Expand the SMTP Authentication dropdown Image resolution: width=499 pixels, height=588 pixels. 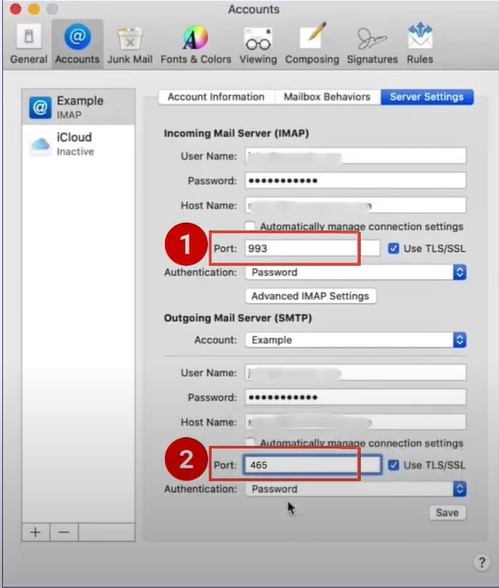(355, 489)
